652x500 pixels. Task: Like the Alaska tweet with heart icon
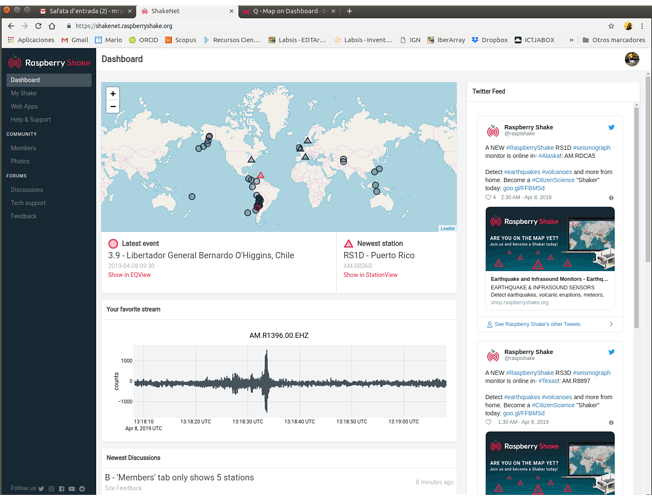(x=488, y=197)
